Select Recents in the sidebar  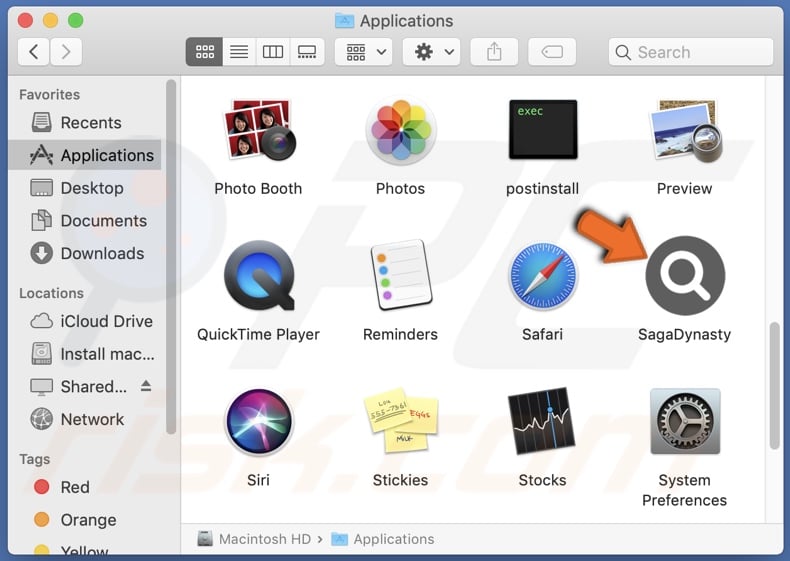pyautogui.click(x=85, y=122)
